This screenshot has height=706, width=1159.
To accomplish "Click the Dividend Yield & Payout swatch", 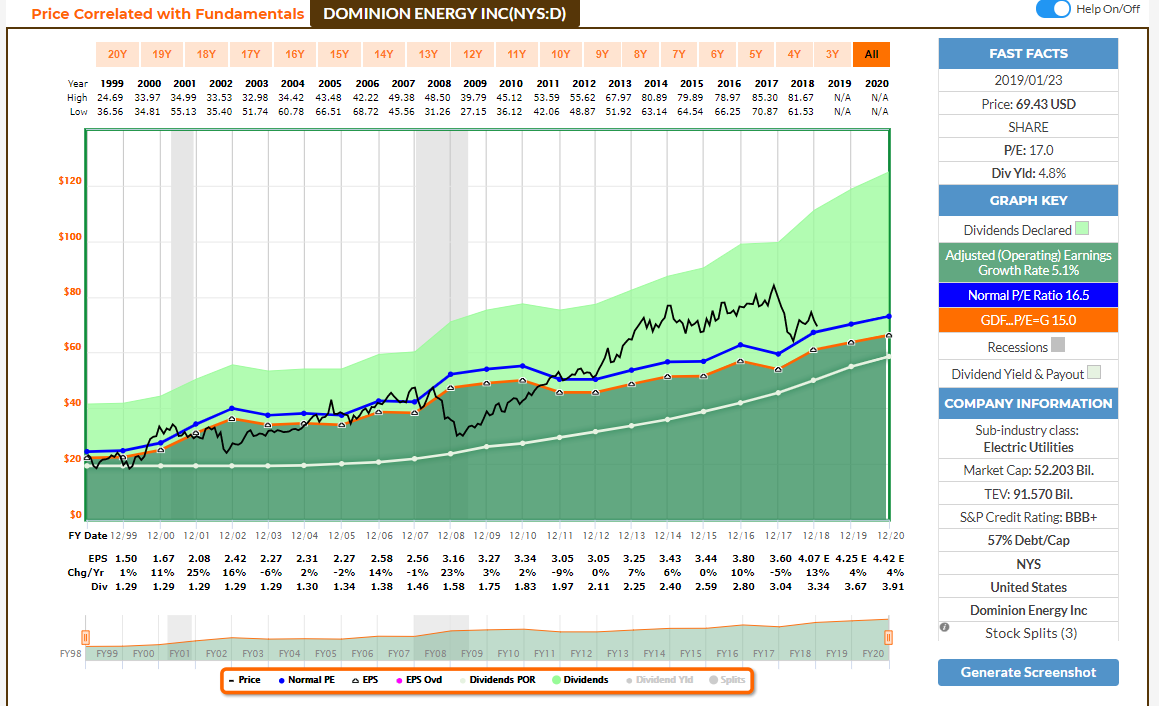I will [x=1094, y=373].
